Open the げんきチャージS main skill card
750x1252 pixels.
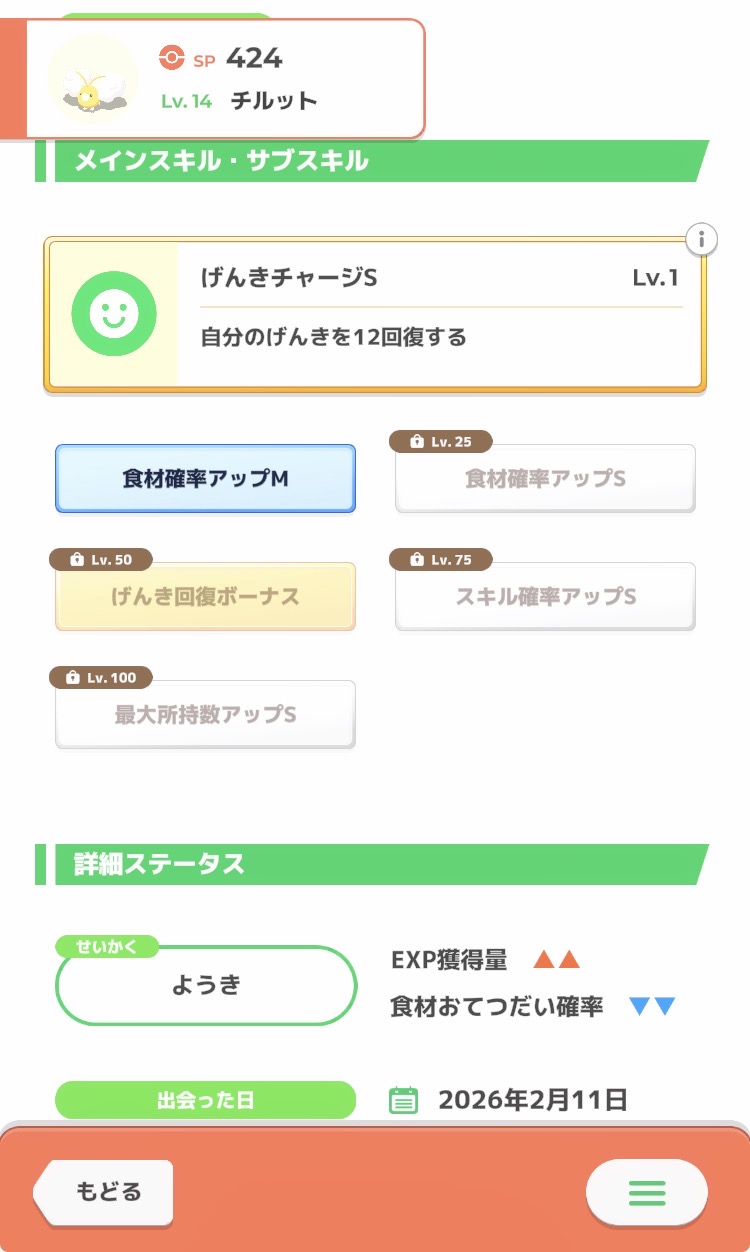pos(440,314)
